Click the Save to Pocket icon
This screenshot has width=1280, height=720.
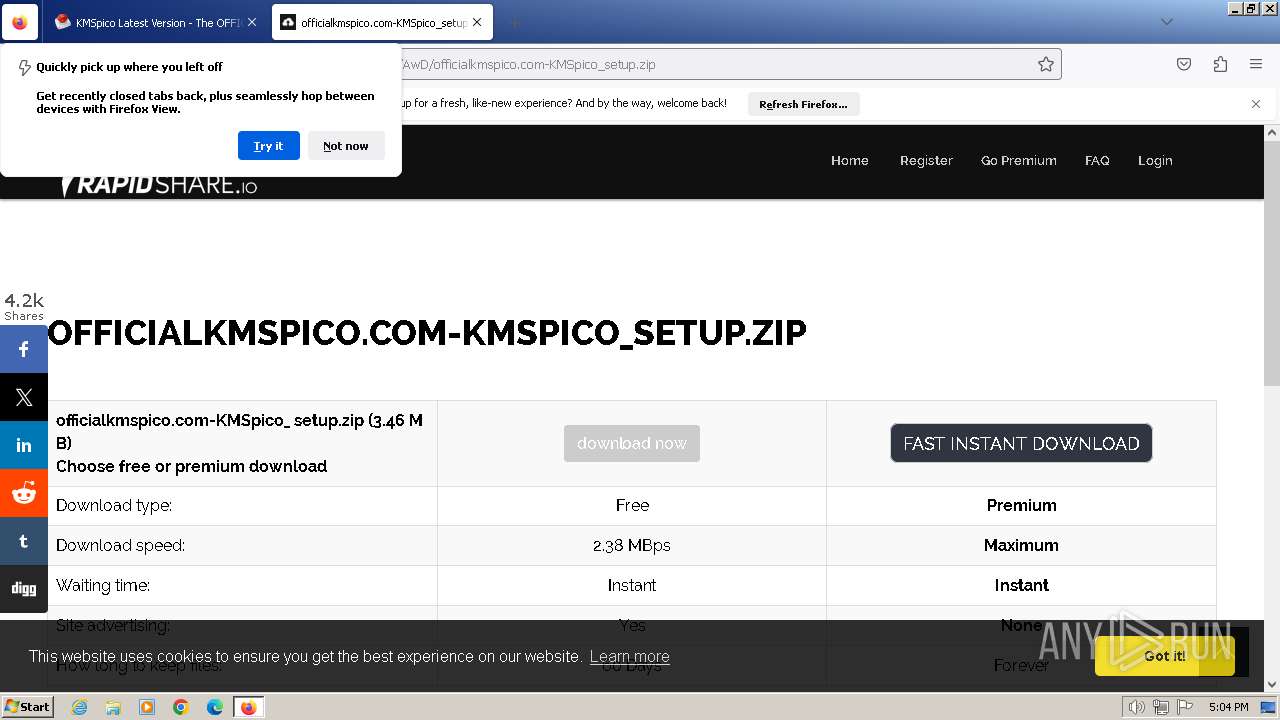[1184, 64]
